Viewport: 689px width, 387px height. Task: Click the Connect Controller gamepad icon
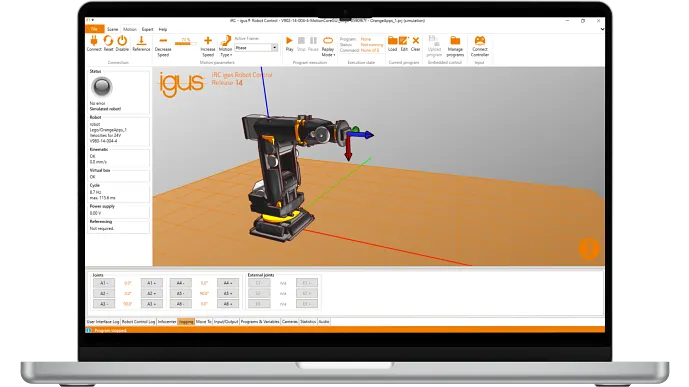click(x=479, y=41)
